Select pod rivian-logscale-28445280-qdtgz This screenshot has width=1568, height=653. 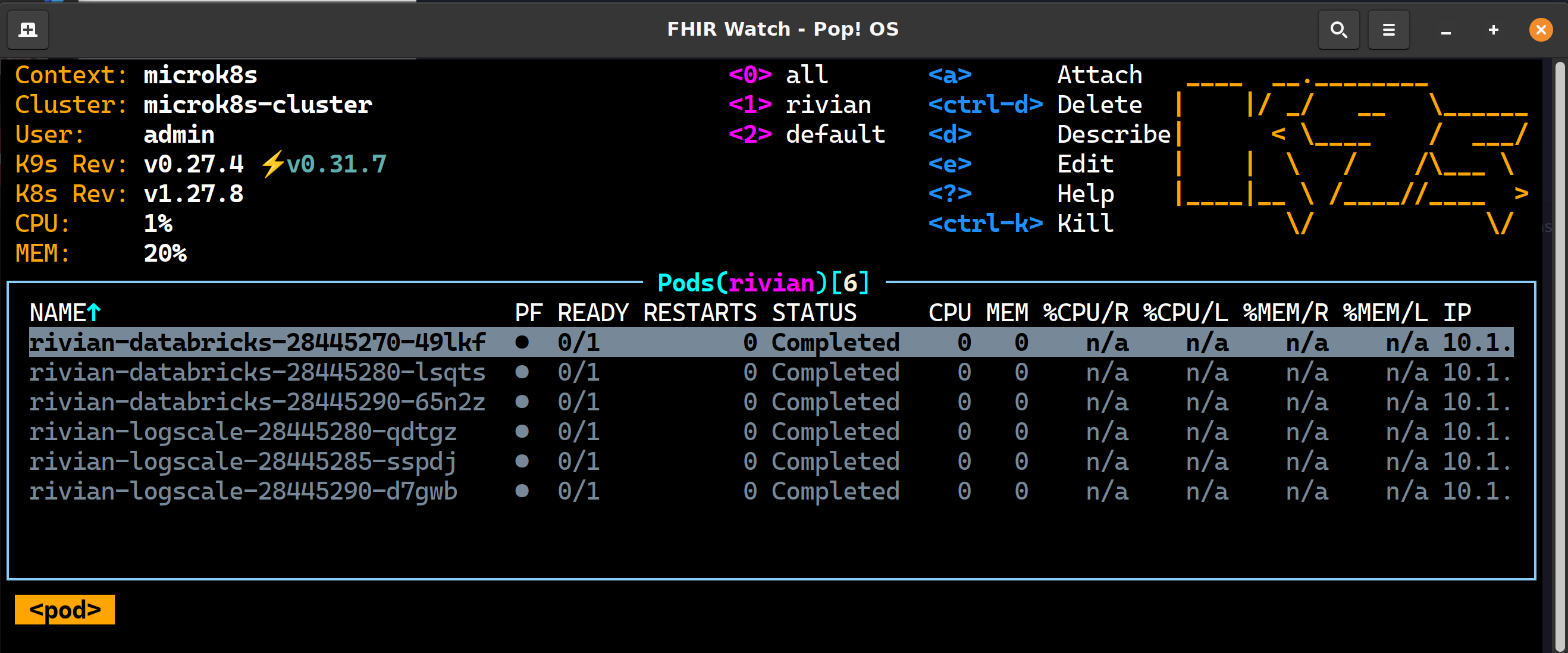(243, 432)
